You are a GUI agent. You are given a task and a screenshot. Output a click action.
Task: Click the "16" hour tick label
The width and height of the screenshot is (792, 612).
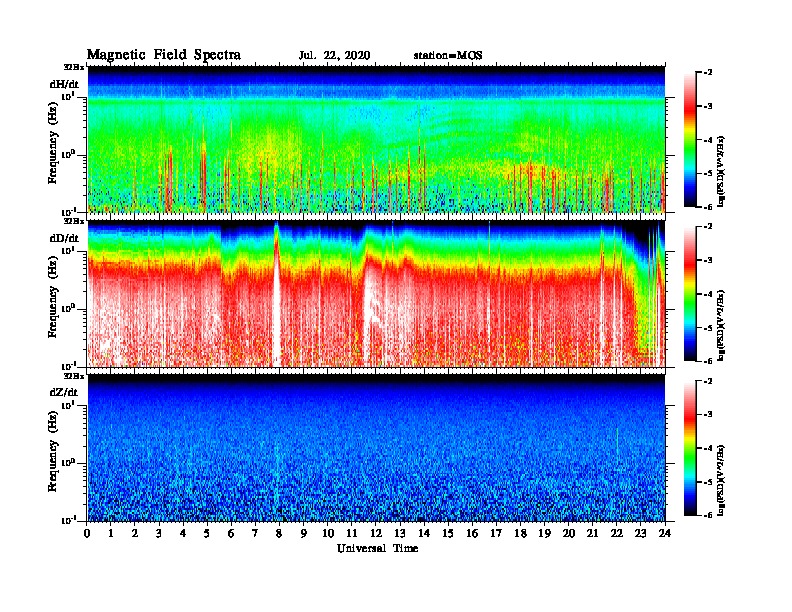[x=472, y=534]
